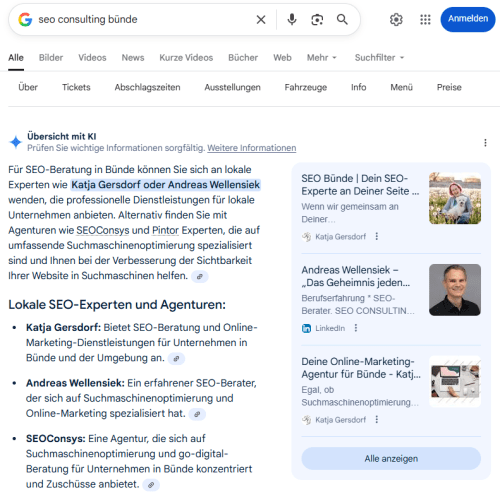Submit search with magnifier icon
500x497 pixels.
[x=342, y=20]
